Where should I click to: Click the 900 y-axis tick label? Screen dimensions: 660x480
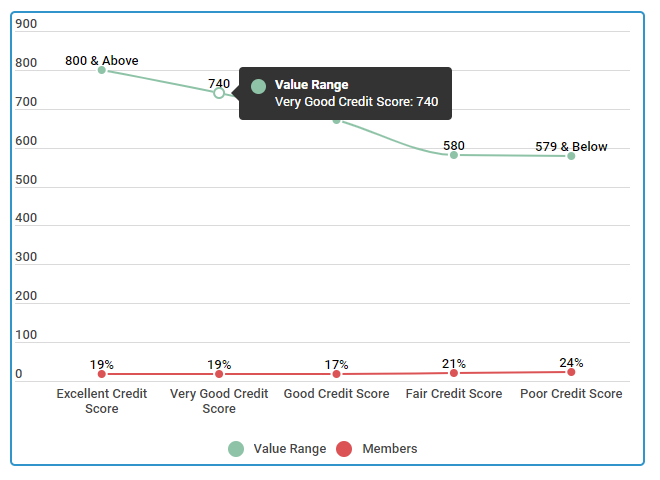point(26,24)
